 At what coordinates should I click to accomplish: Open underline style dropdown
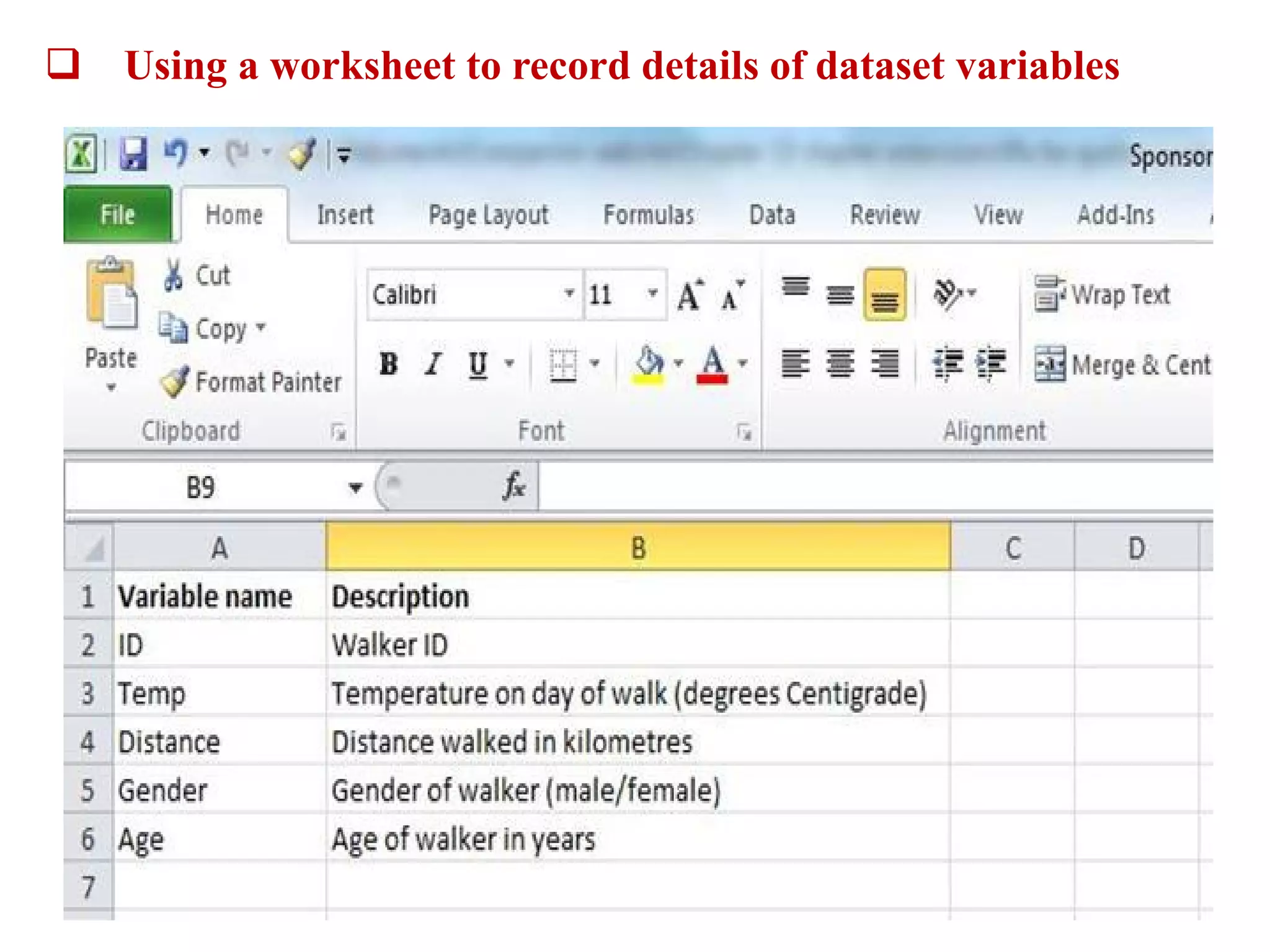pos(509,363)
